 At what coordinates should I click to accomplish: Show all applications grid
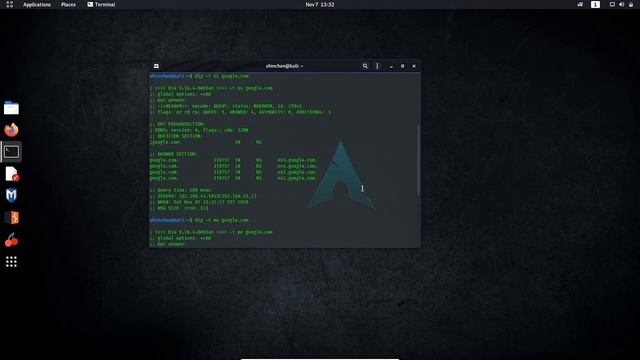click(x=11, y=262)
